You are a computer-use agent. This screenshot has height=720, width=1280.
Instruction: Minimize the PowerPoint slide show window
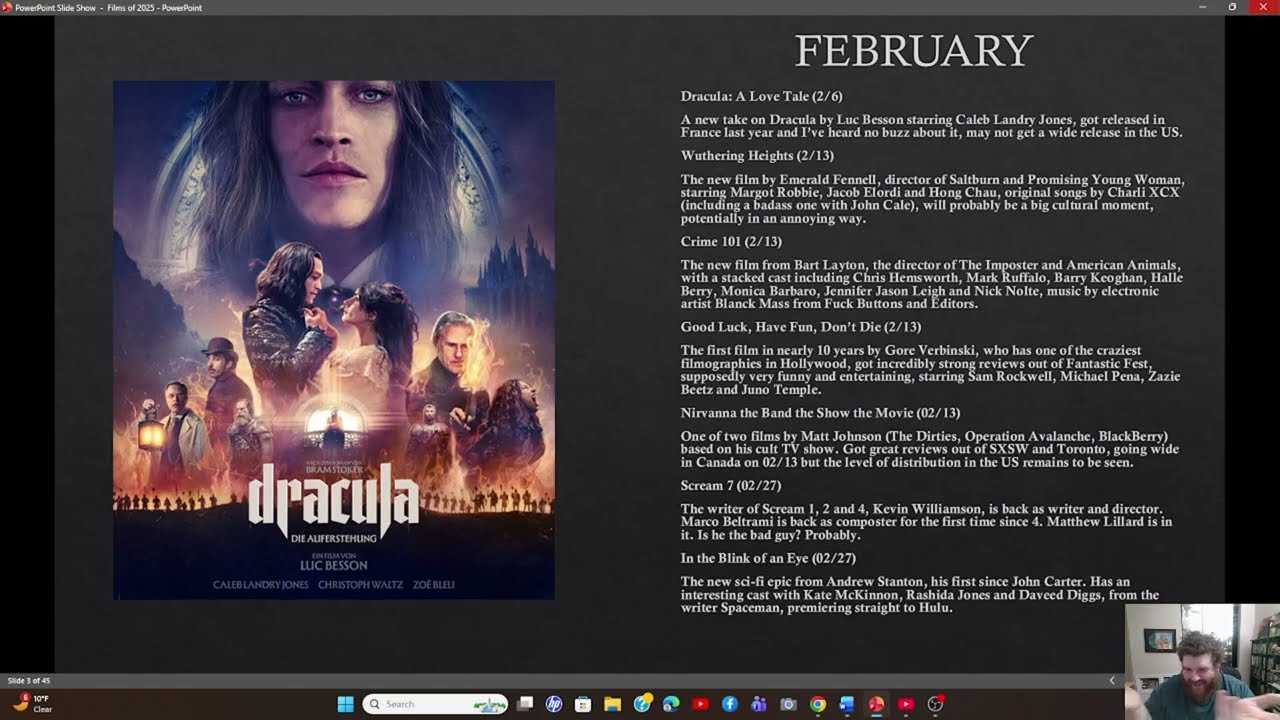point(1202,7)
